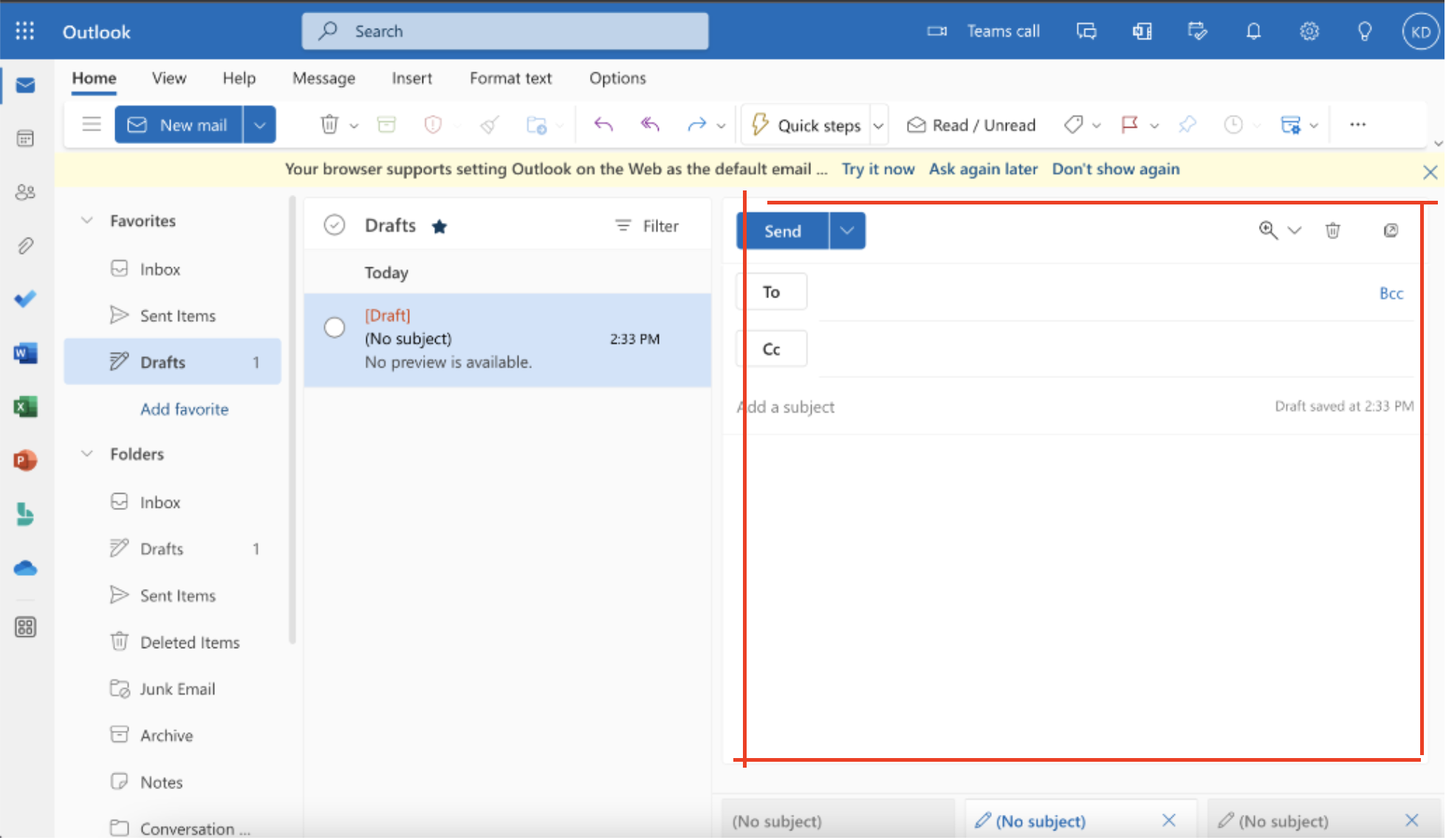
Task: Start a Teams call
Action: pos(984,31)
